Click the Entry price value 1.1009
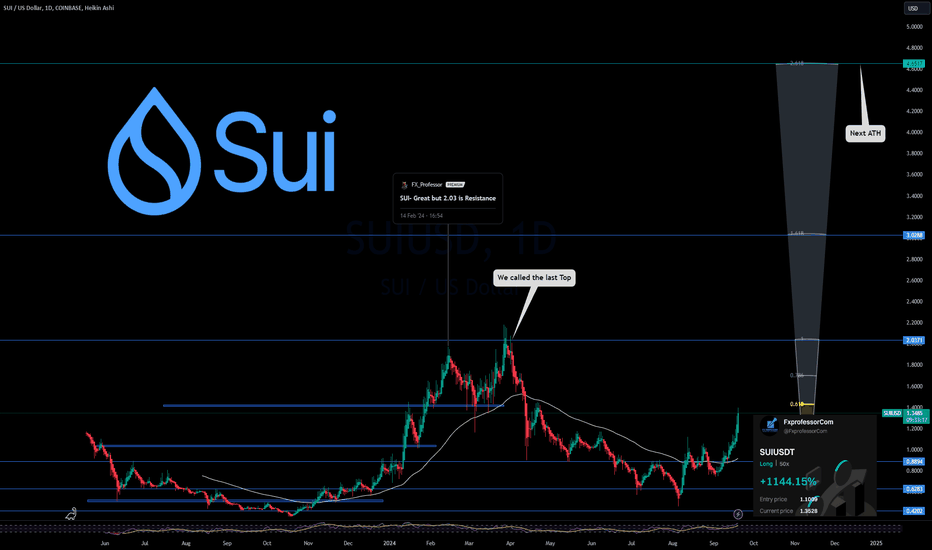Screen dimensions: 932x550 pyautogui.click(x=808, y=499)
